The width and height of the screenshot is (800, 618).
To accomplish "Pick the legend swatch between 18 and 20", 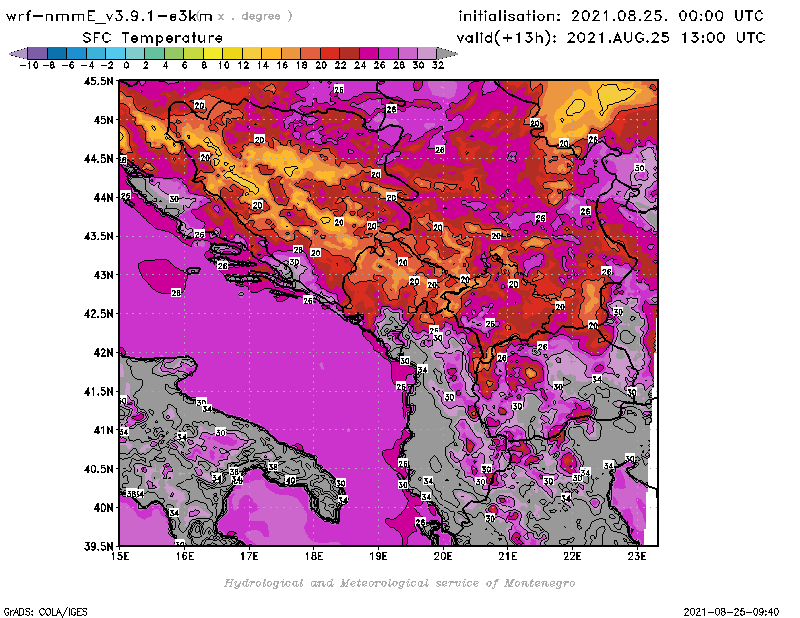I will (310, 53).
